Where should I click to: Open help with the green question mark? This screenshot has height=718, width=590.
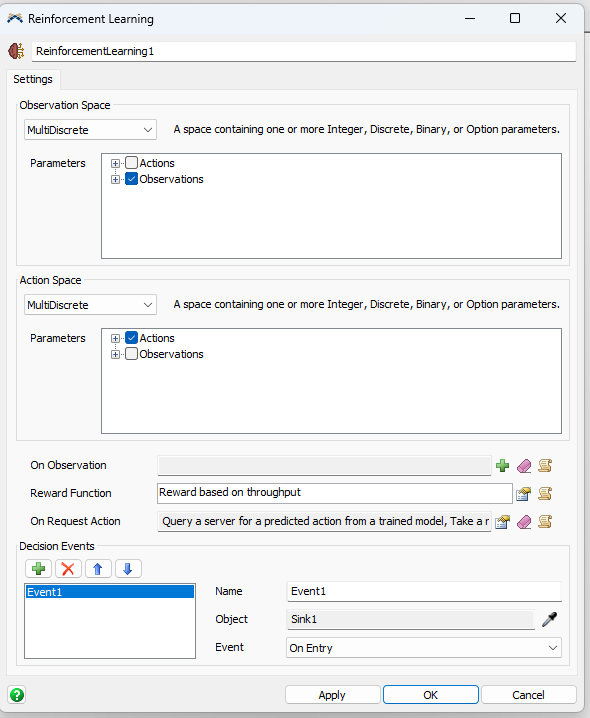17,695
